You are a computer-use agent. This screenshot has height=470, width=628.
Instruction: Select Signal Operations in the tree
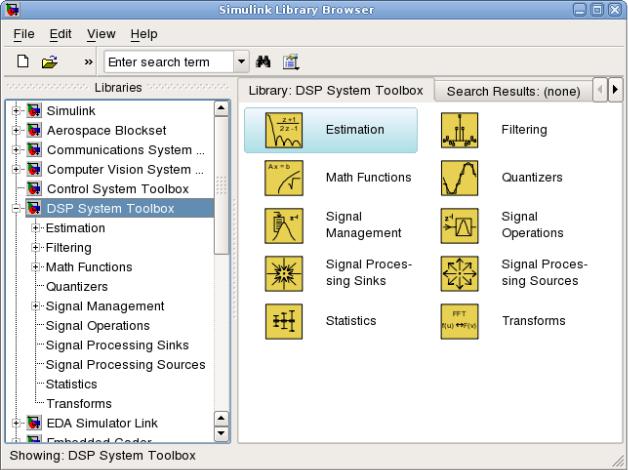98,325
